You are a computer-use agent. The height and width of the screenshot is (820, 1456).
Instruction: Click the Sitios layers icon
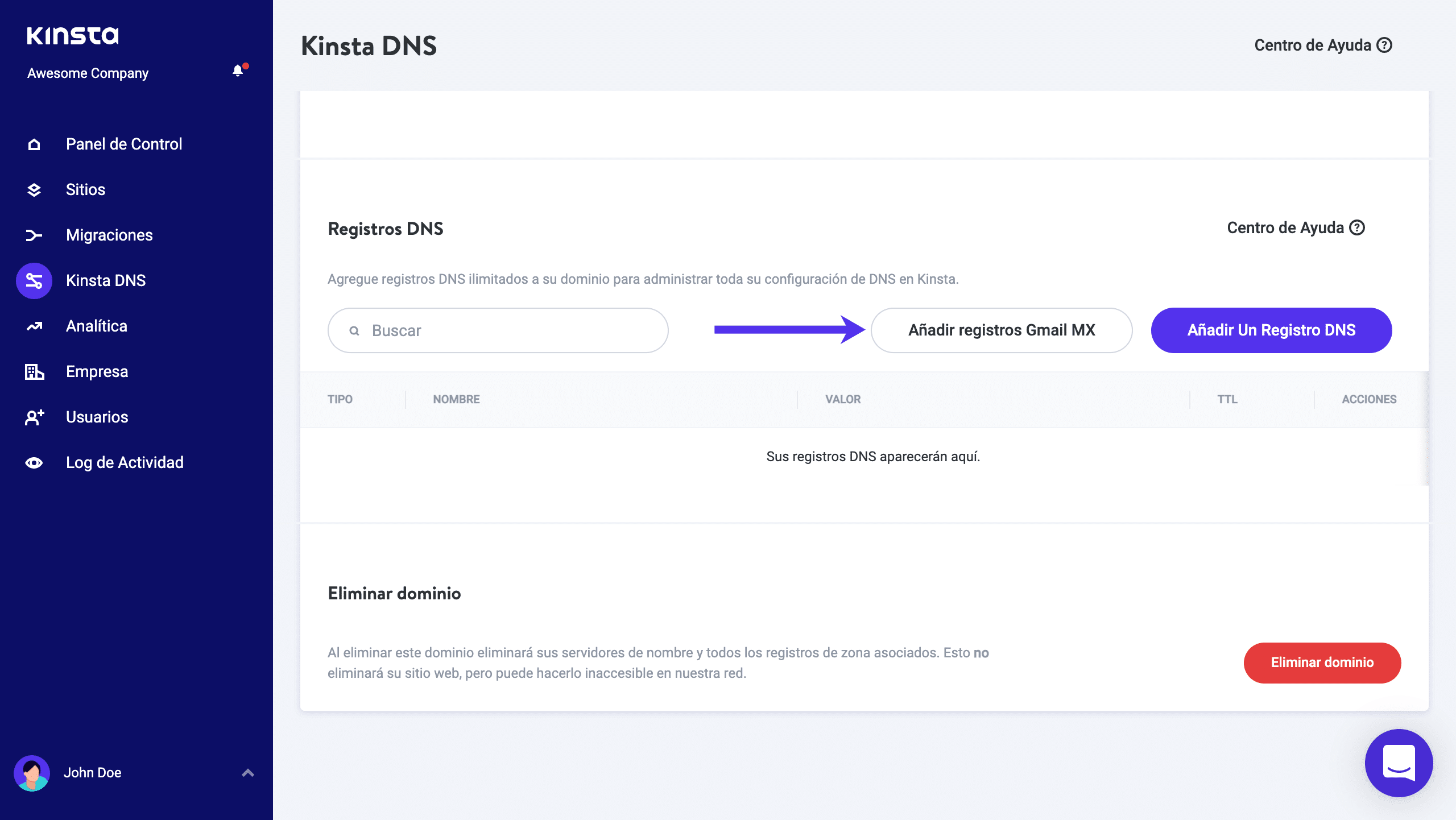(x=34, y=190)
